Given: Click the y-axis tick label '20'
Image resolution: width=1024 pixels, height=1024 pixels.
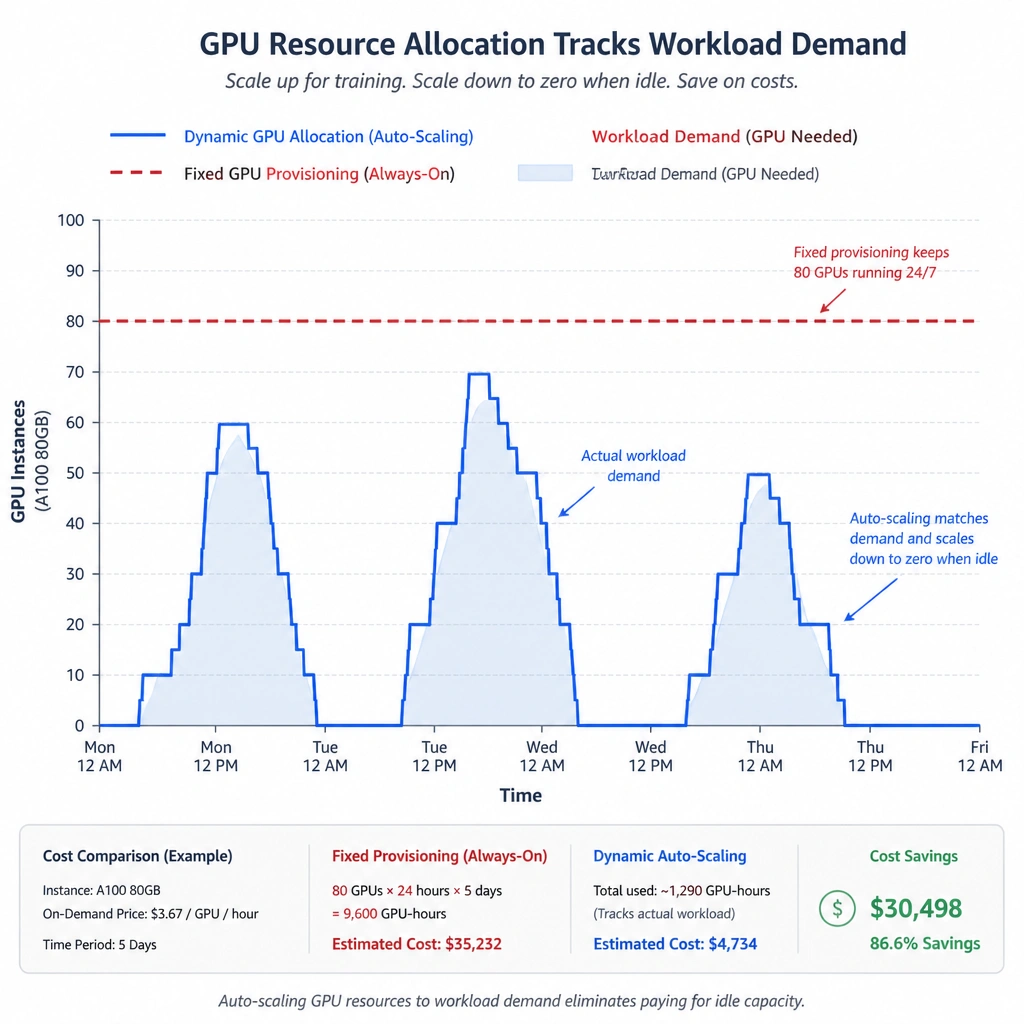Looking at the screenshot, I should (x=74, y=624).
